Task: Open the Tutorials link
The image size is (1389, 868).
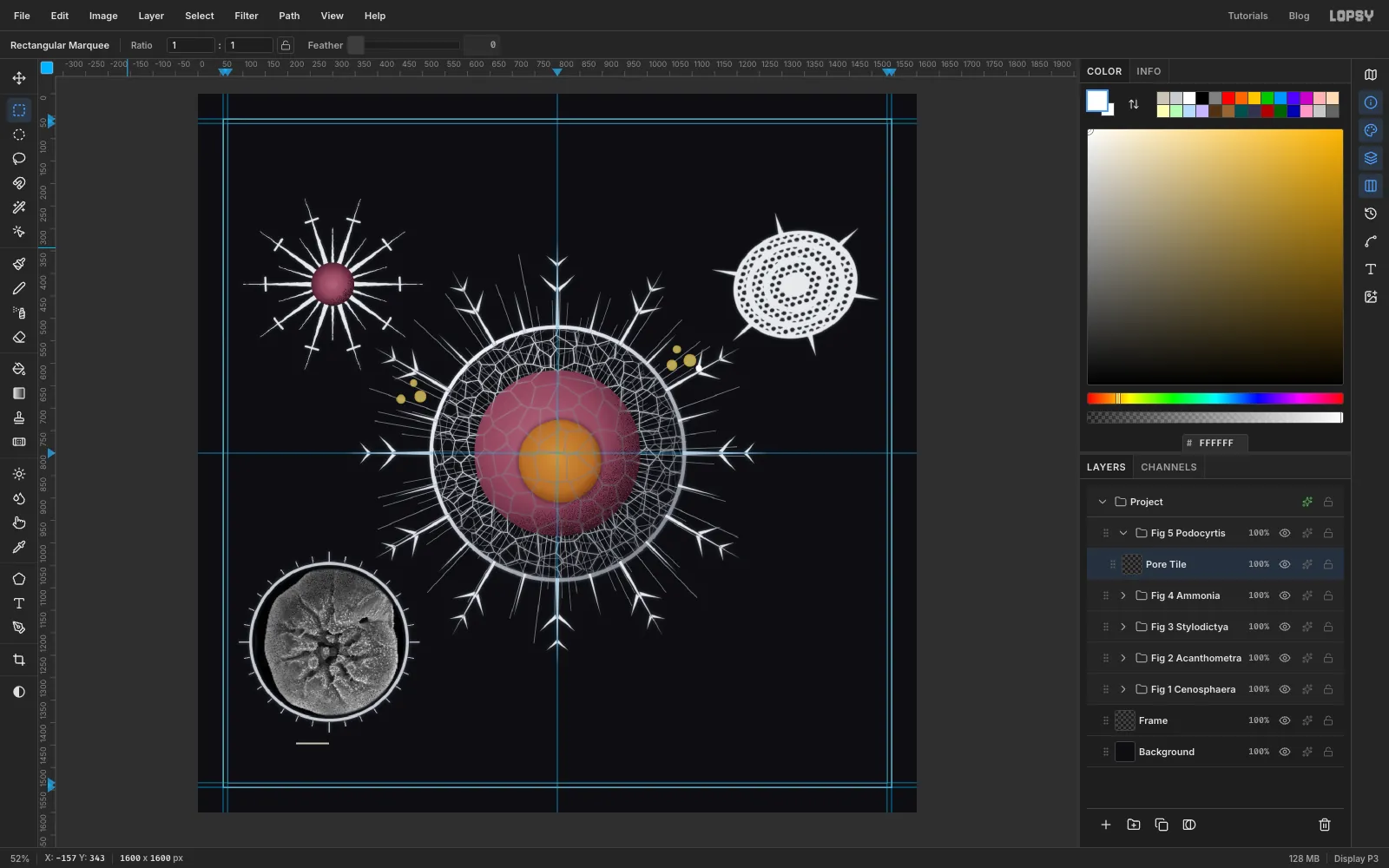Action: pos(1247,16)
